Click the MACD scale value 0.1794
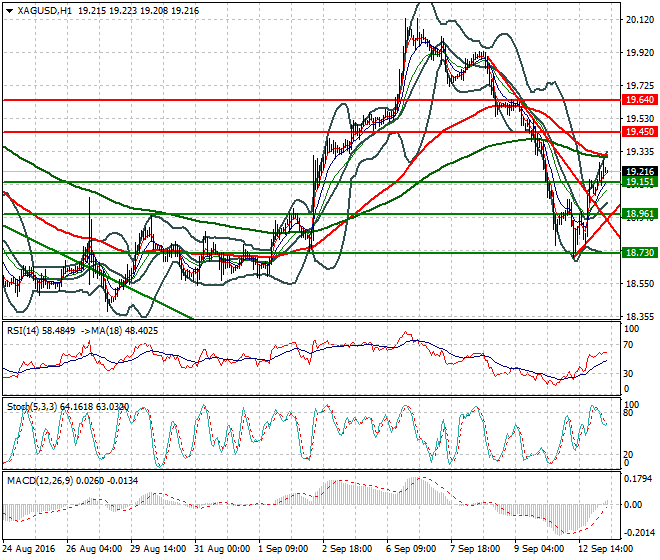This screenshot has height=560, width=660. tap(638, 479)
